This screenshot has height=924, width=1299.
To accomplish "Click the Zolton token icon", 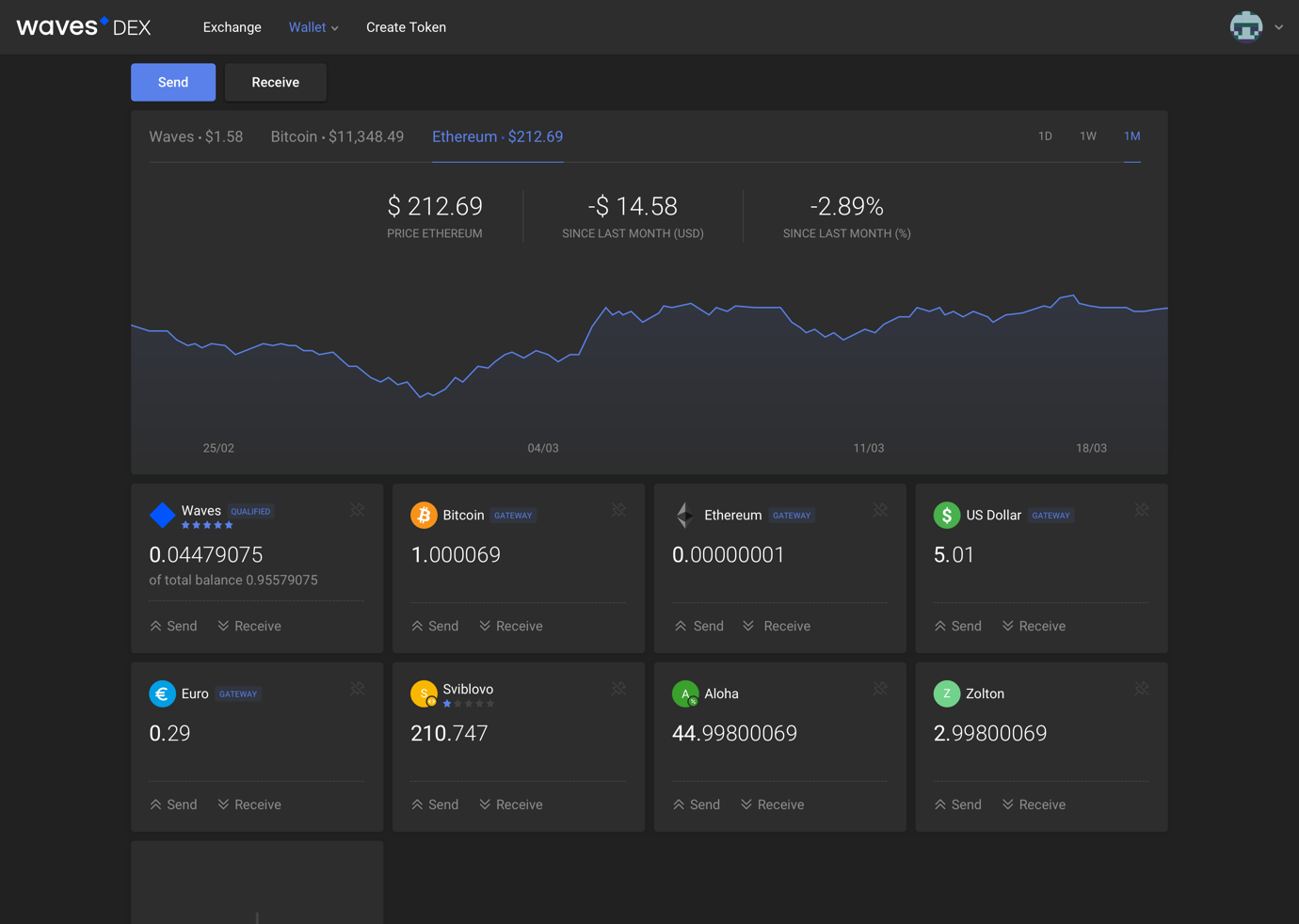I will 947,693.
